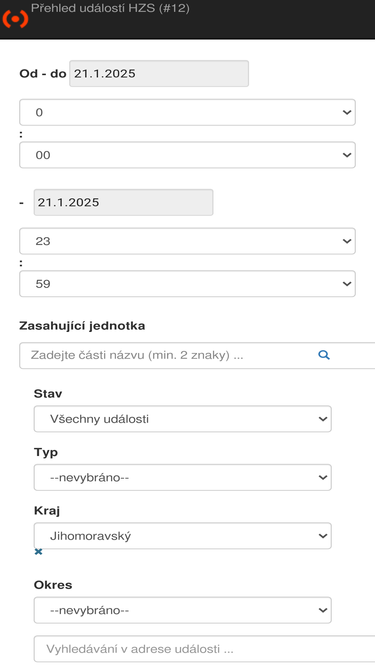Click the Zasahující jednotka label
The width and height of the screenshot is (375, 667).
pos(82,326)
